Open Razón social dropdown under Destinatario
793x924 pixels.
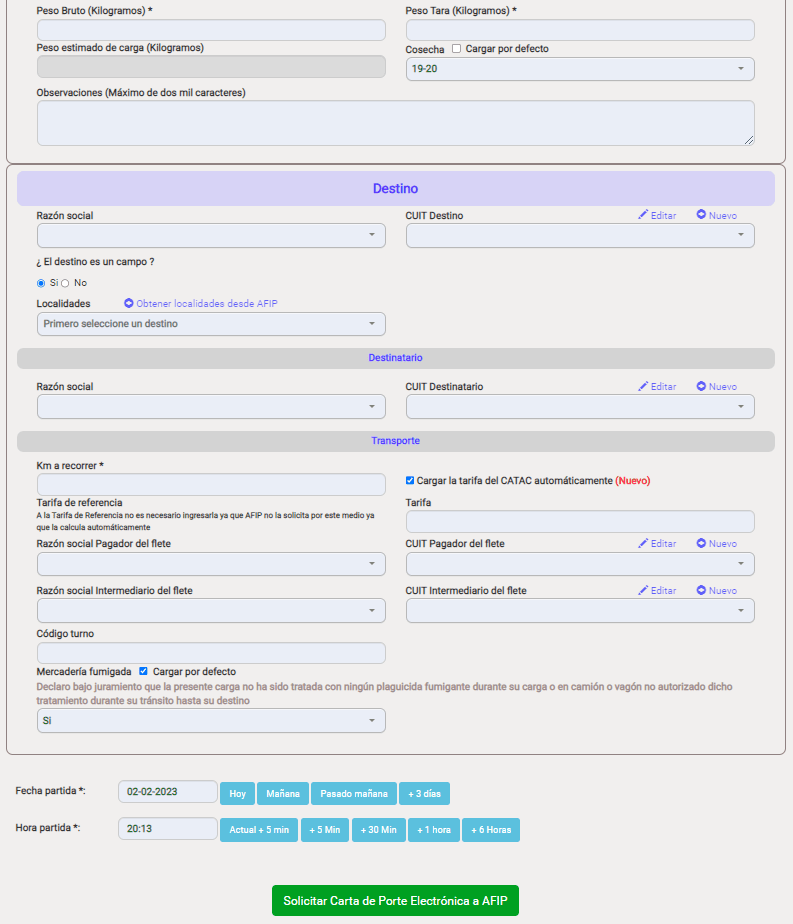point(211,407)
